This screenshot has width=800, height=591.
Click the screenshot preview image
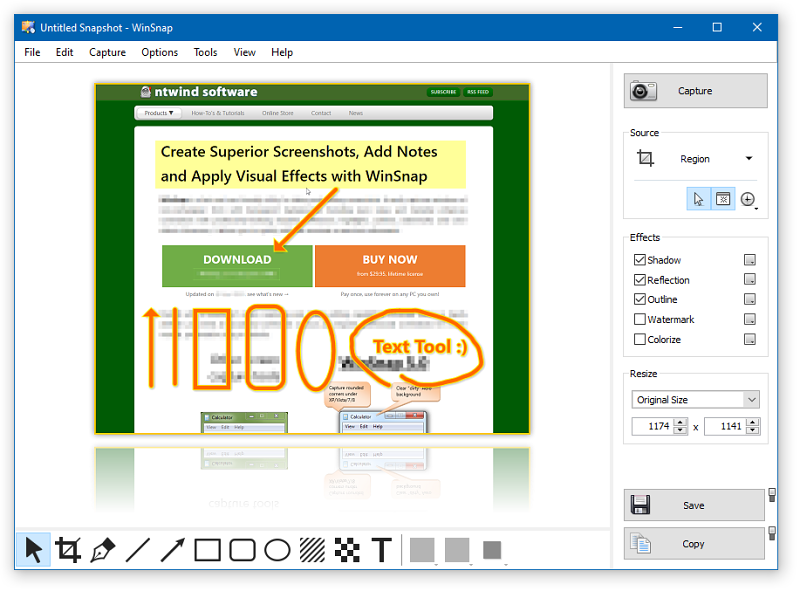tap(312, 259)
